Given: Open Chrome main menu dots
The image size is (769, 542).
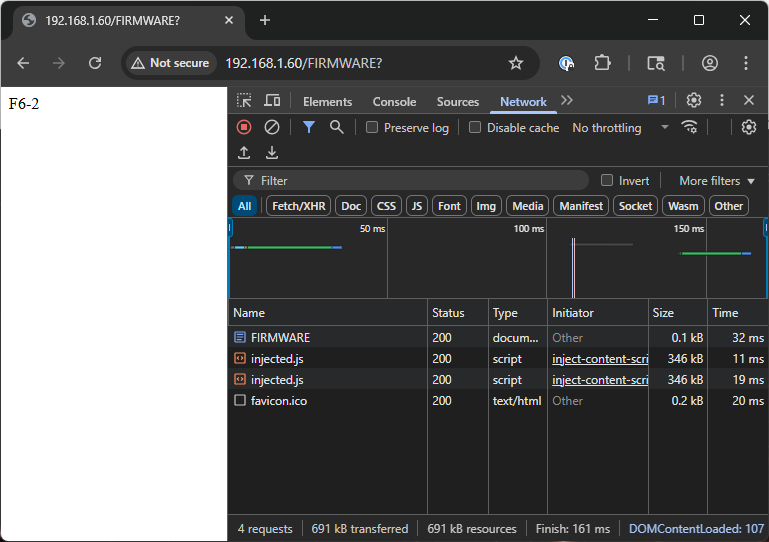Looking at the screenshot, I should coord(745,63).
